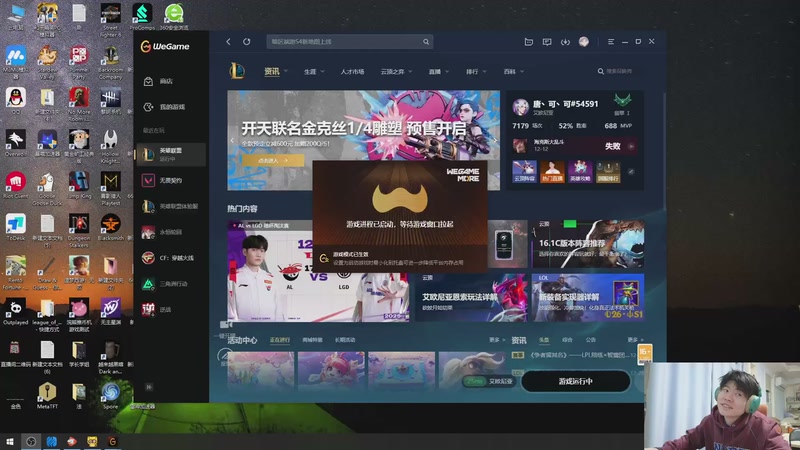The image size is (800, 450).
Task: Open the Riot Client desktop icon
Action: 16,186
